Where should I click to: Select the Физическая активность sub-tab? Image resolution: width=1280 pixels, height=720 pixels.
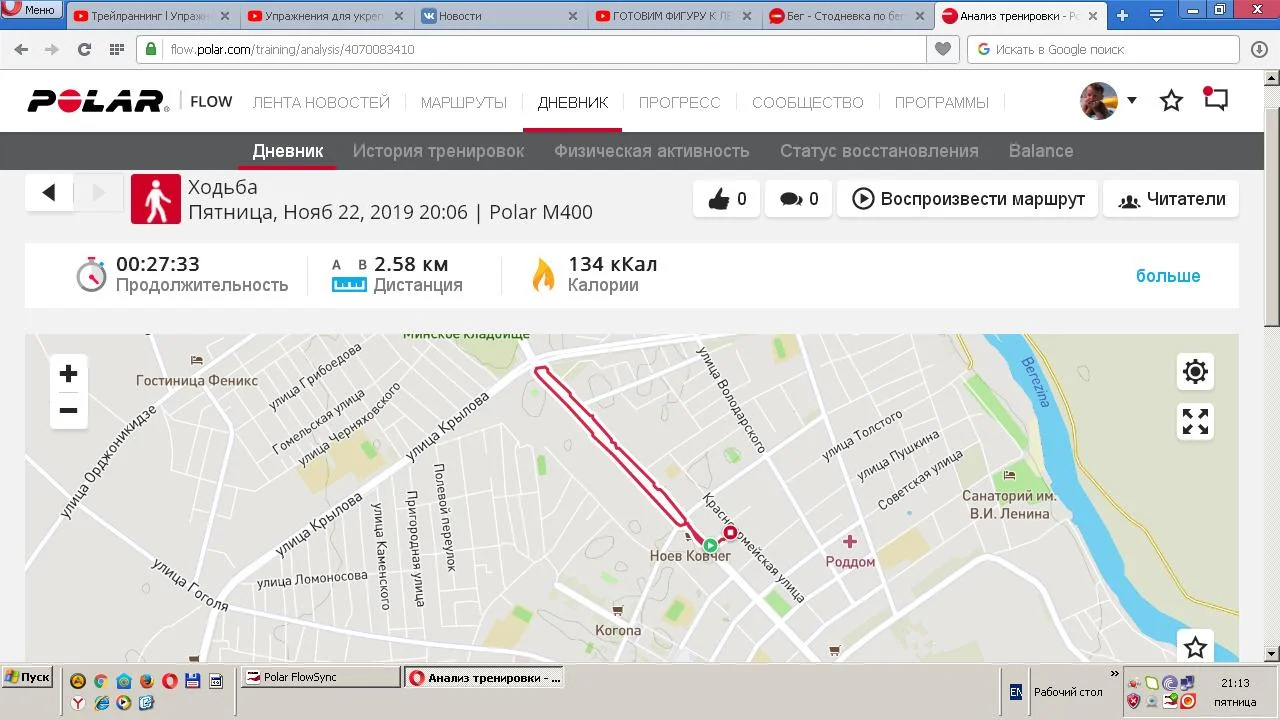coord(652,151)
